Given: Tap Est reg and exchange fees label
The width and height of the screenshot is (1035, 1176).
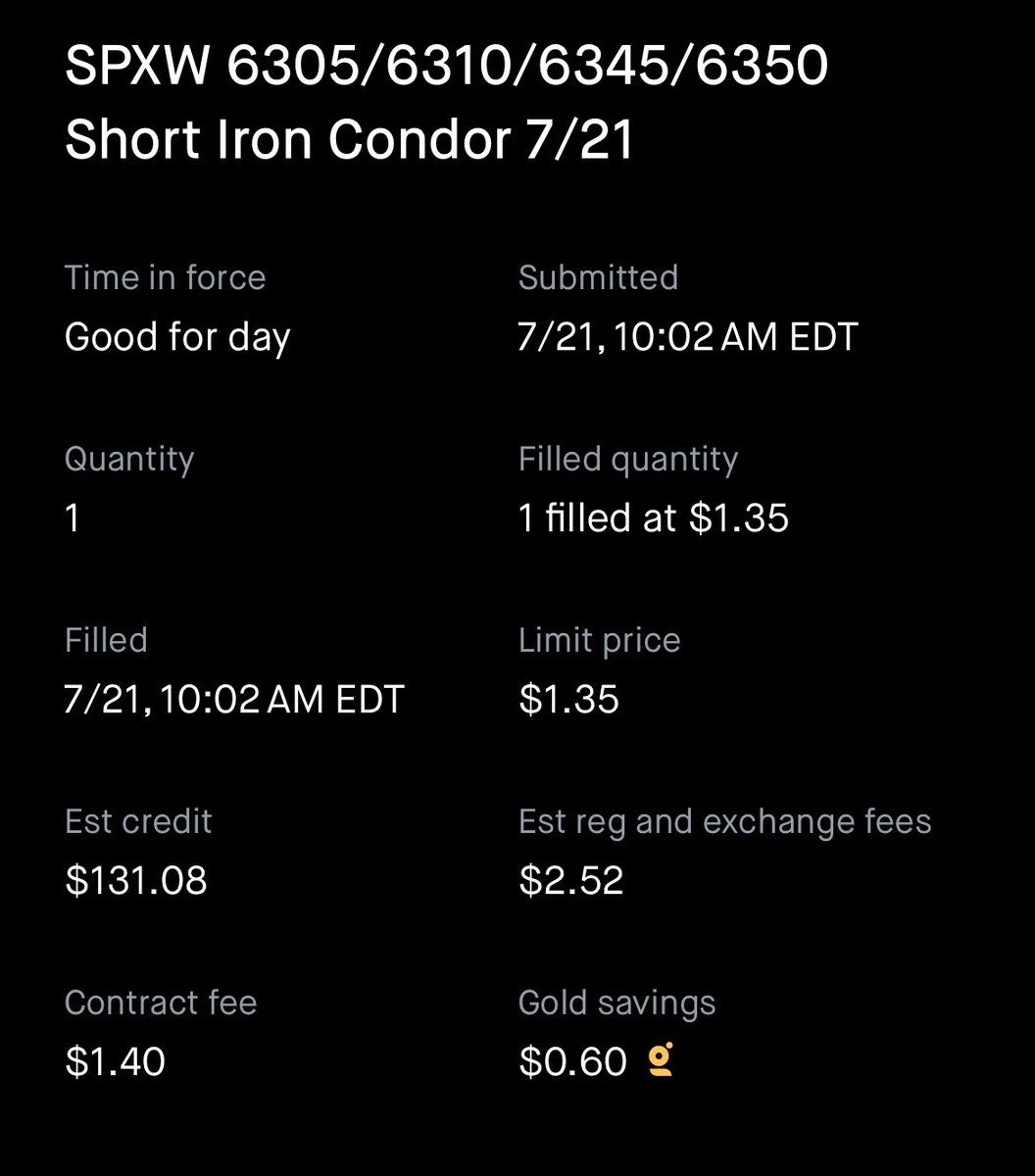Looking at the screenshot, I should click(725, 821).
